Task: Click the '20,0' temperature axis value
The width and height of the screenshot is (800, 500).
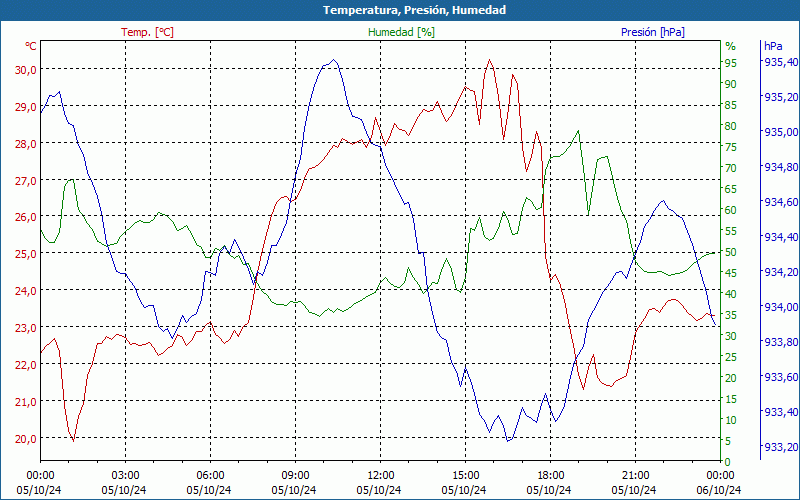Action: pos(26,439)
